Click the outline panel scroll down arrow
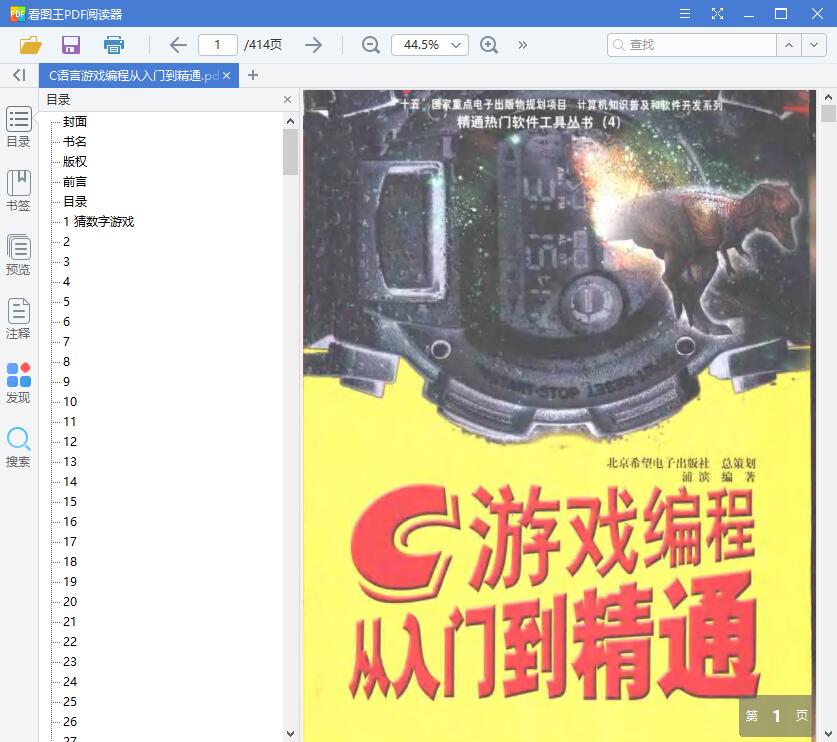Viewport: 837px width, 742px height. [x=290, y=734]
